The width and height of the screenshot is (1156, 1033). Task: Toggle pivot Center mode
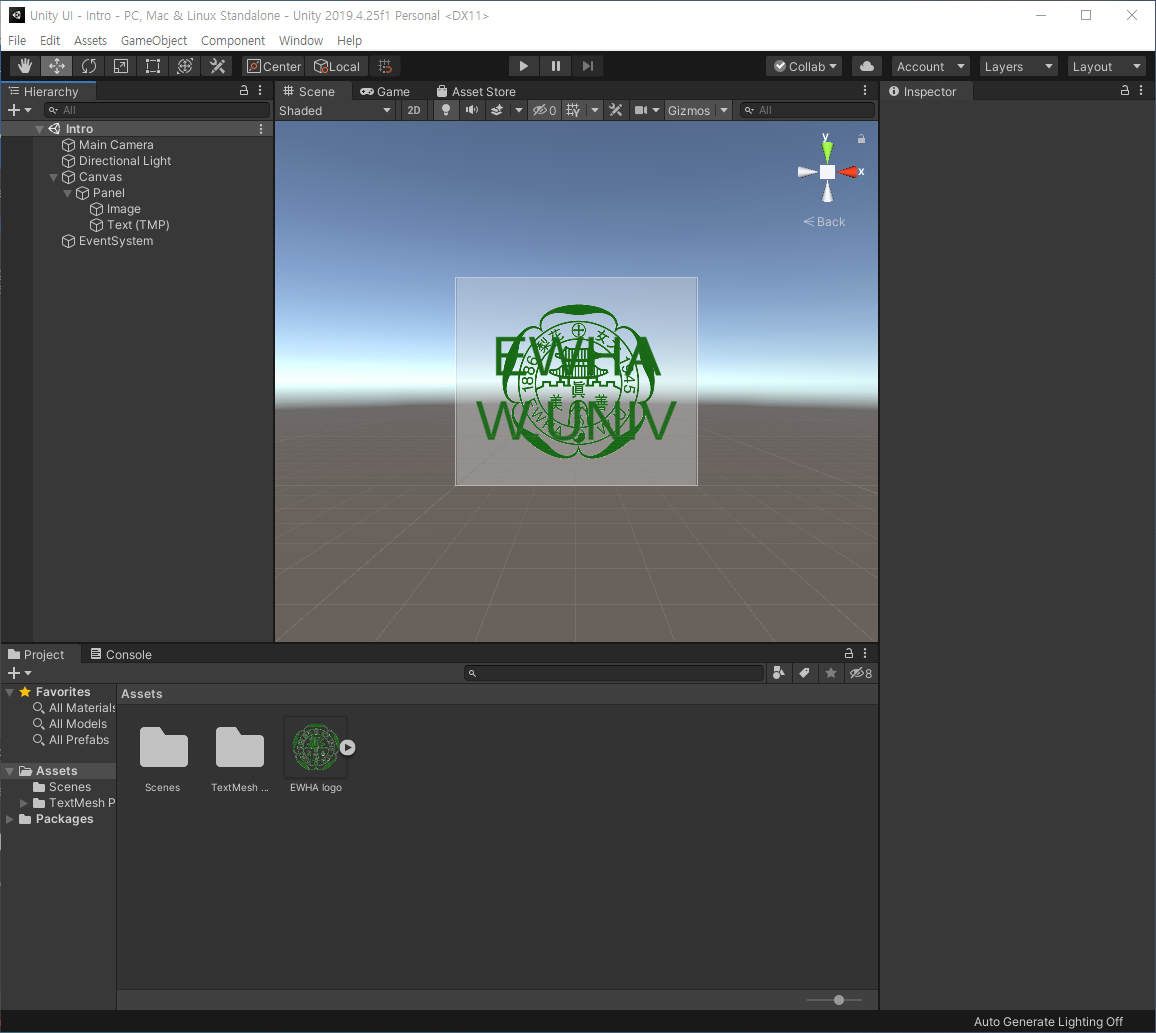point(274,66)
